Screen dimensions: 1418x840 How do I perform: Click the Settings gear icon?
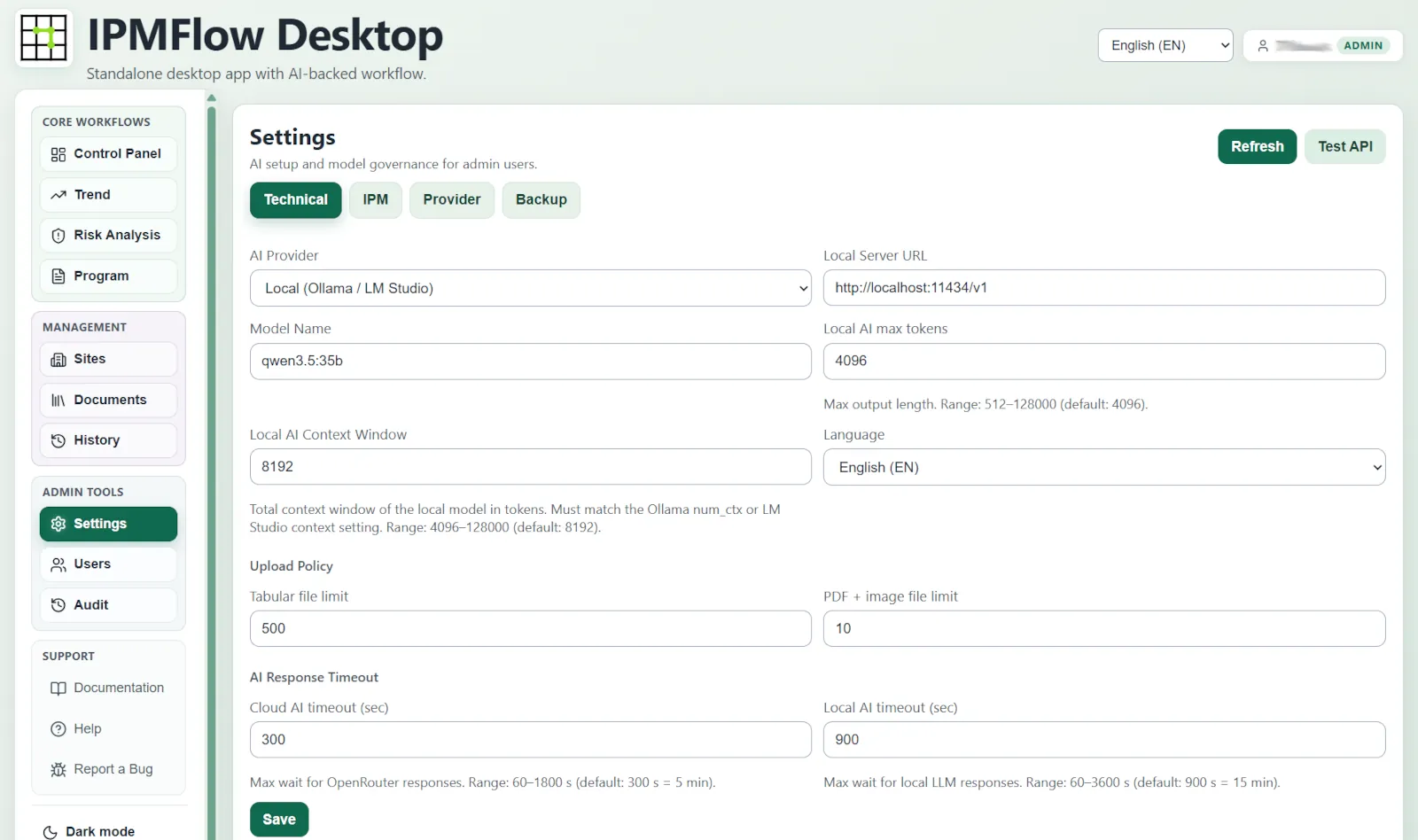click(58, 525)
